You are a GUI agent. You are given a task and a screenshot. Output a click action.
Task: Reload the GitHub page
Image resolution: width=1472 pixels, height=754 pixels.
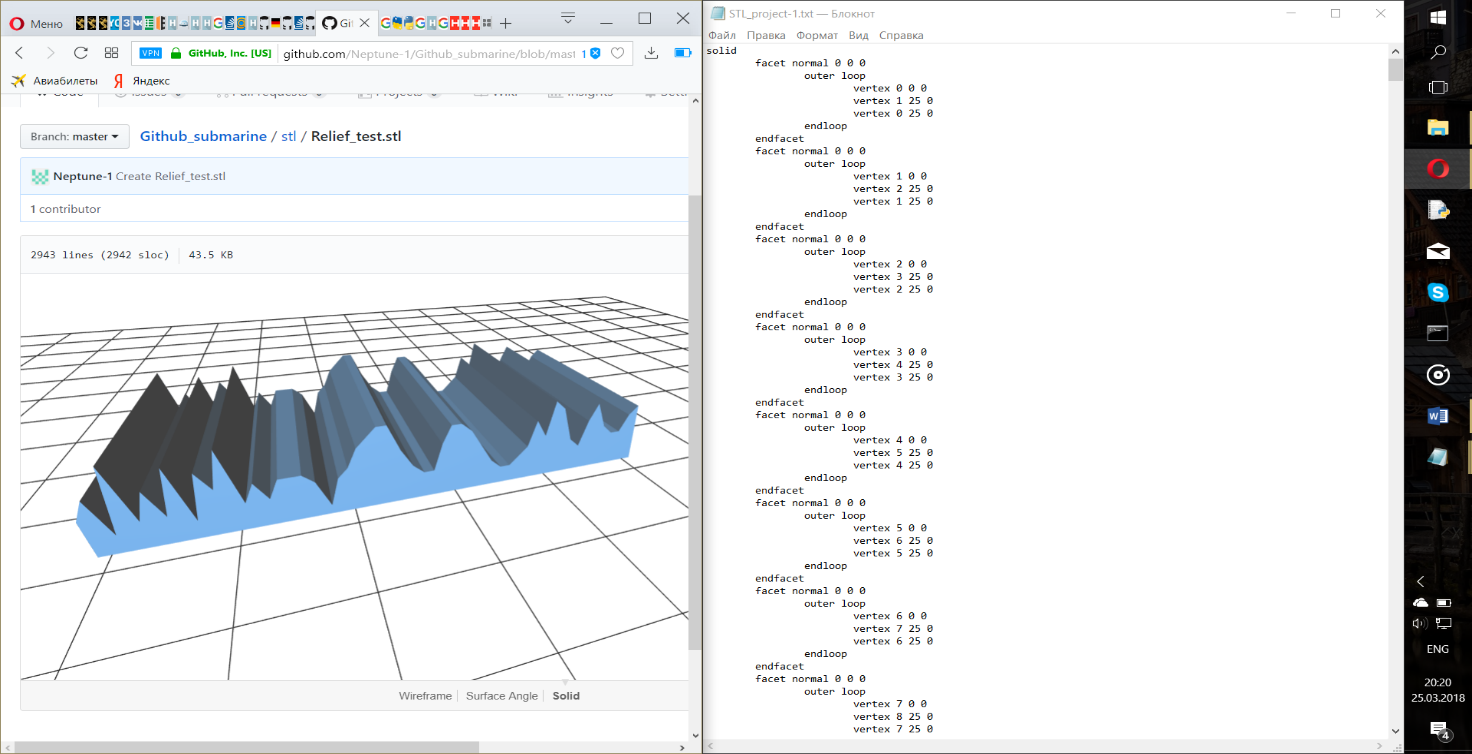tap(81, 53)
